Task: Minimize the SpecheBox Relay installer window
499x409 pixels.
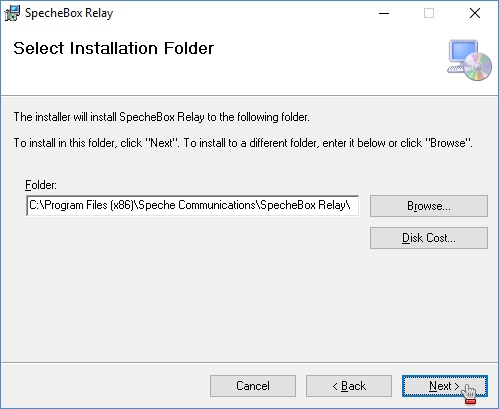Action: (384, 13)
